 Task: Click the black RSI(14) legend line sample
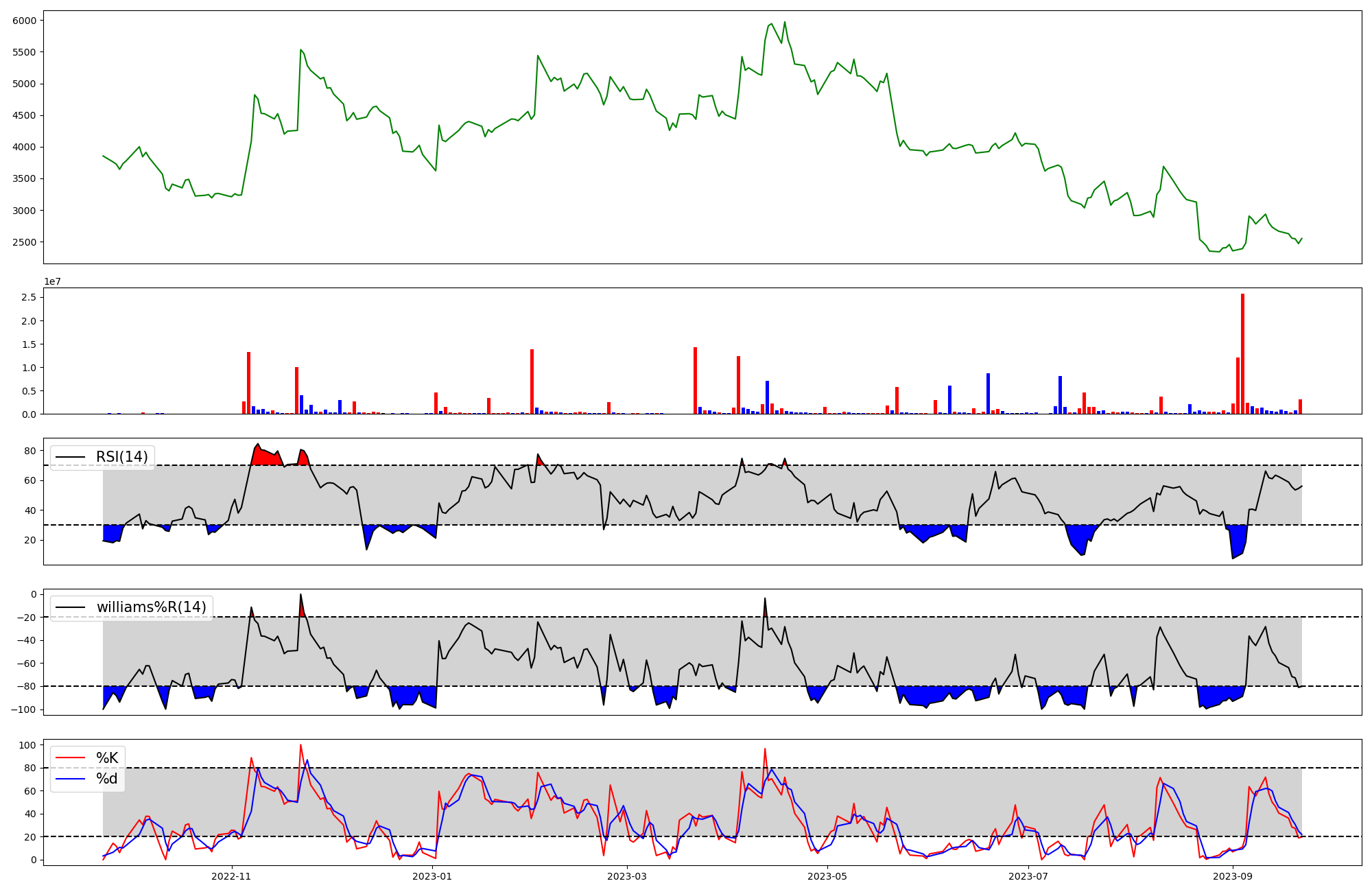click(x=71, y=457)
